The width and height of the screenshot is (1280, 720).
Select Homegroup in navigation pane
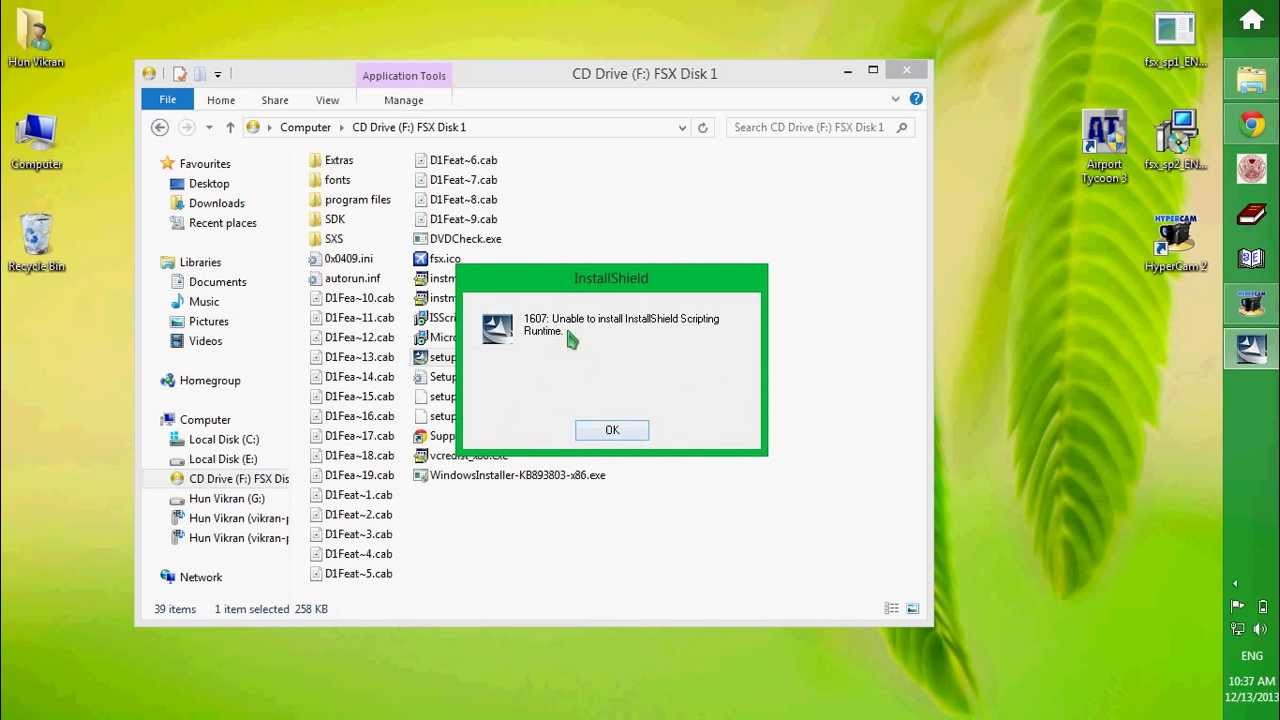pyautogui.click(x=209, y=381)
